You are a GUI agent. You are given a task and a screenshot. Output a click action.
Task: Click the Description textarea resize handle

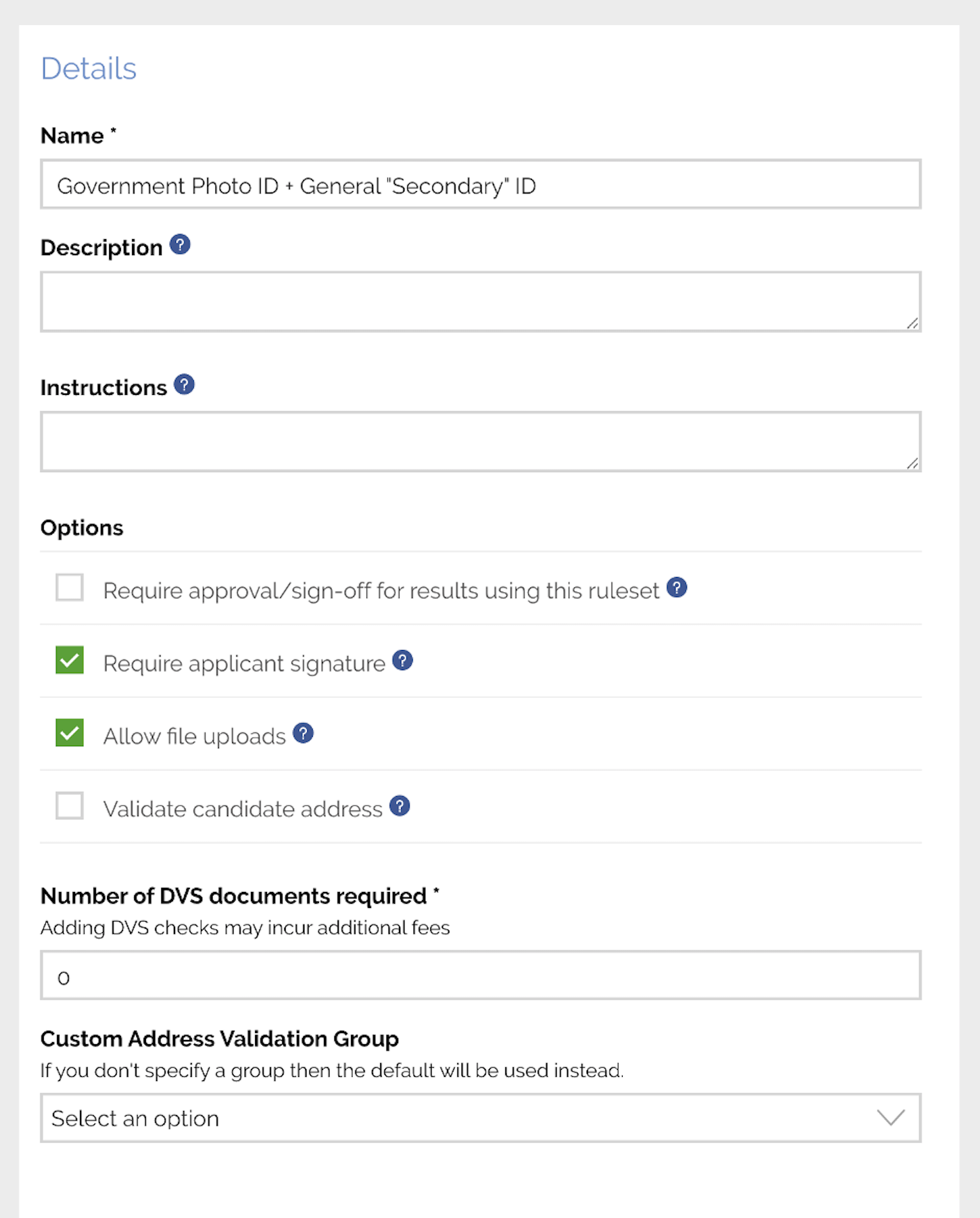click(x=913, y=323)
